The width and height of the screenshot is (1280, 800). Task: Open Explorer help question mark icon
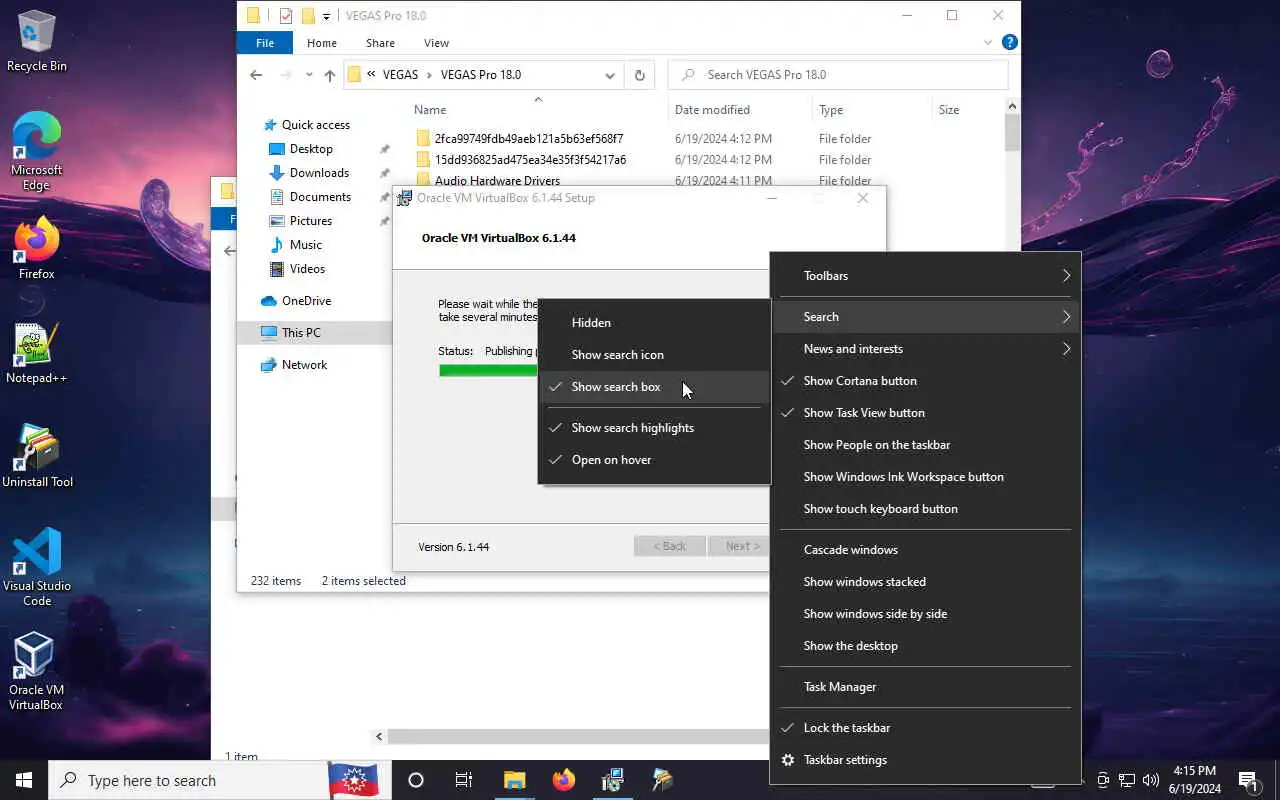(1010, 43)
